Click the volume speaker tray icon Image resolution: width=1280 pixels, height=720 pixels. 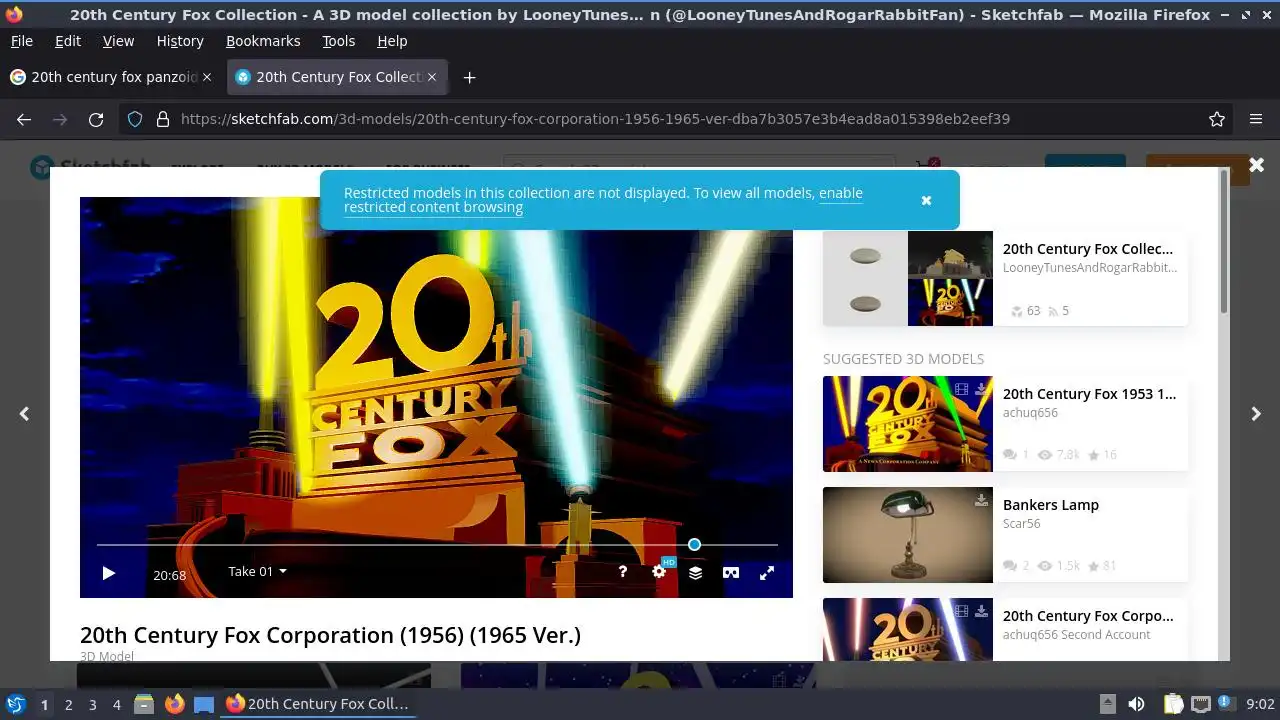click(x=1136, y=704)
